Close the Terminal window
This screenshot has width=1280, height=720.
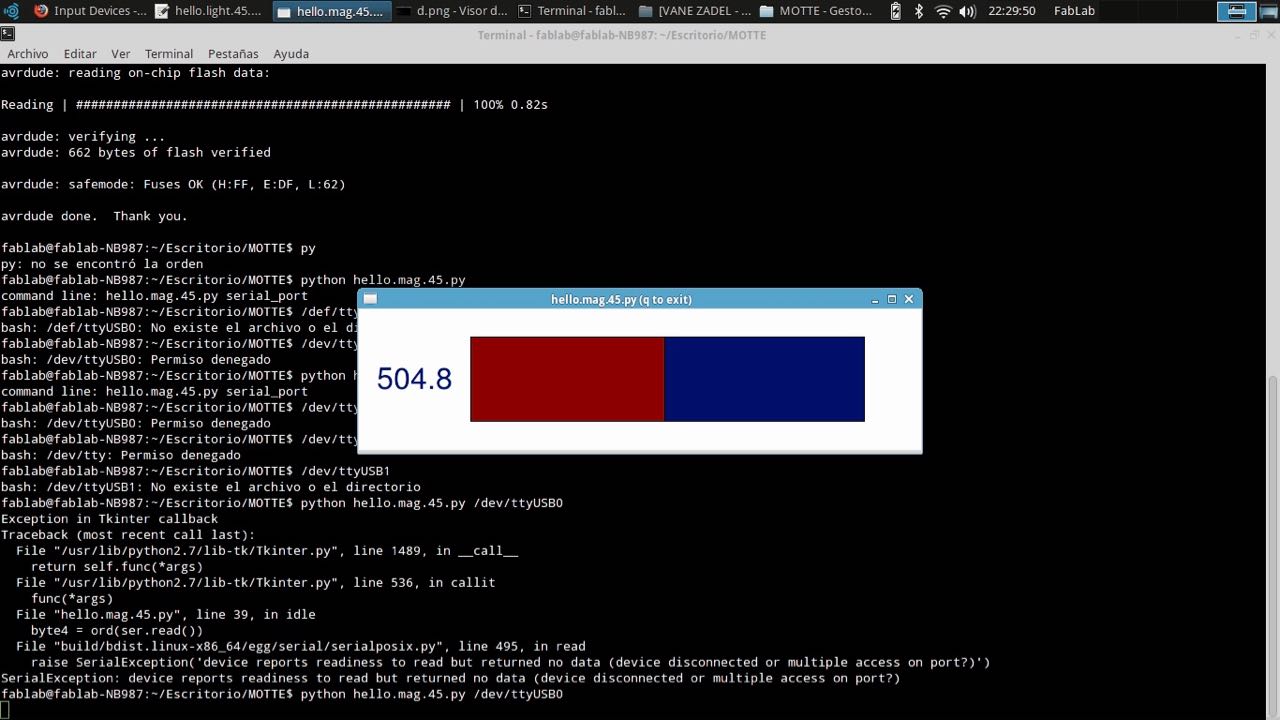click(x=1270, y=35)
